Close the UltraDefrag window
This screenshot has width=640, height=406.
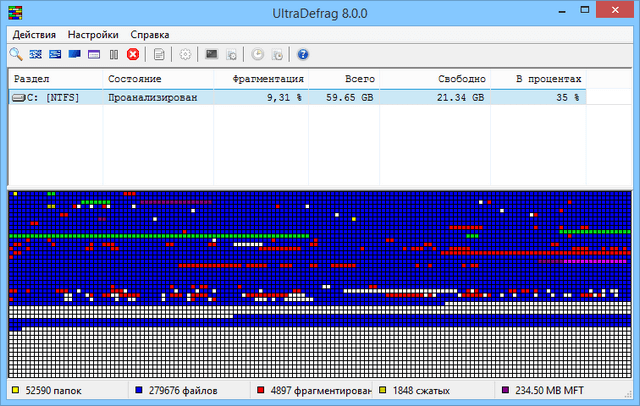(x=615, y=10)
